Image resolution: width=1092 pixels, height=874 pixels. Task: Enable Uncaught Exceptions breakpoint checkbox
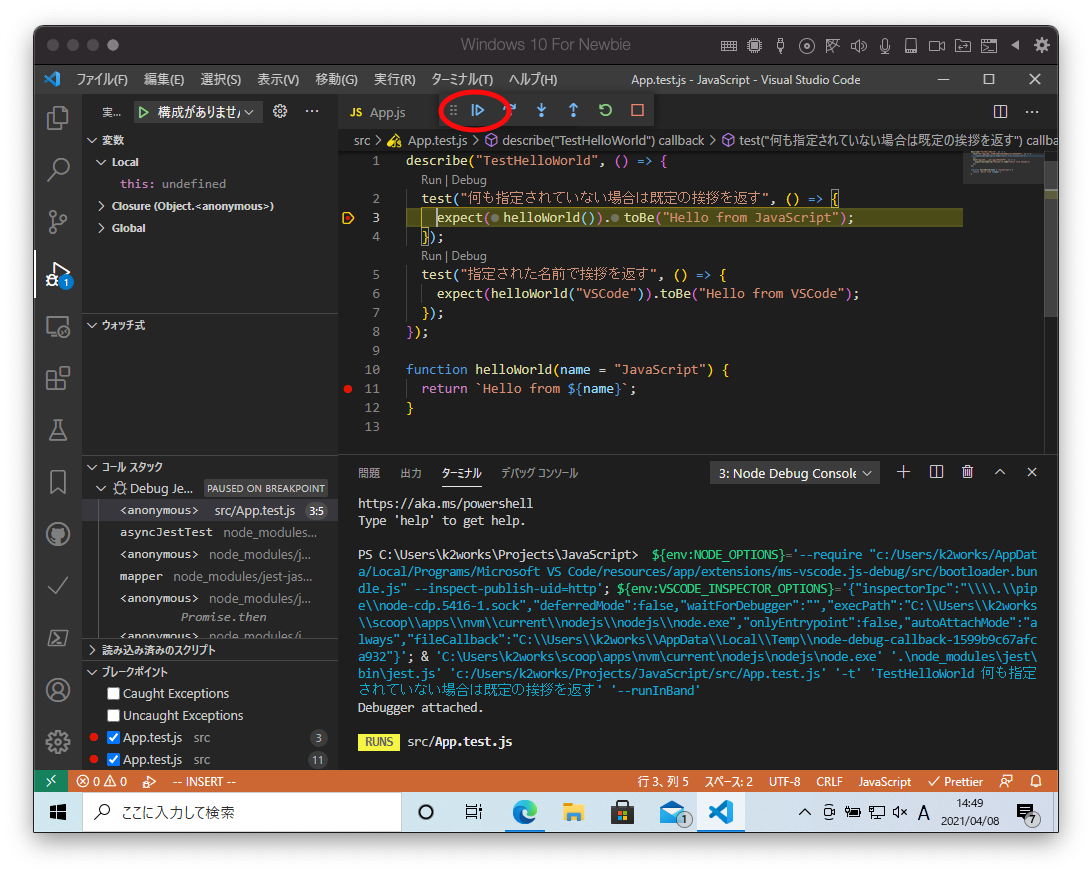[114, 716]
